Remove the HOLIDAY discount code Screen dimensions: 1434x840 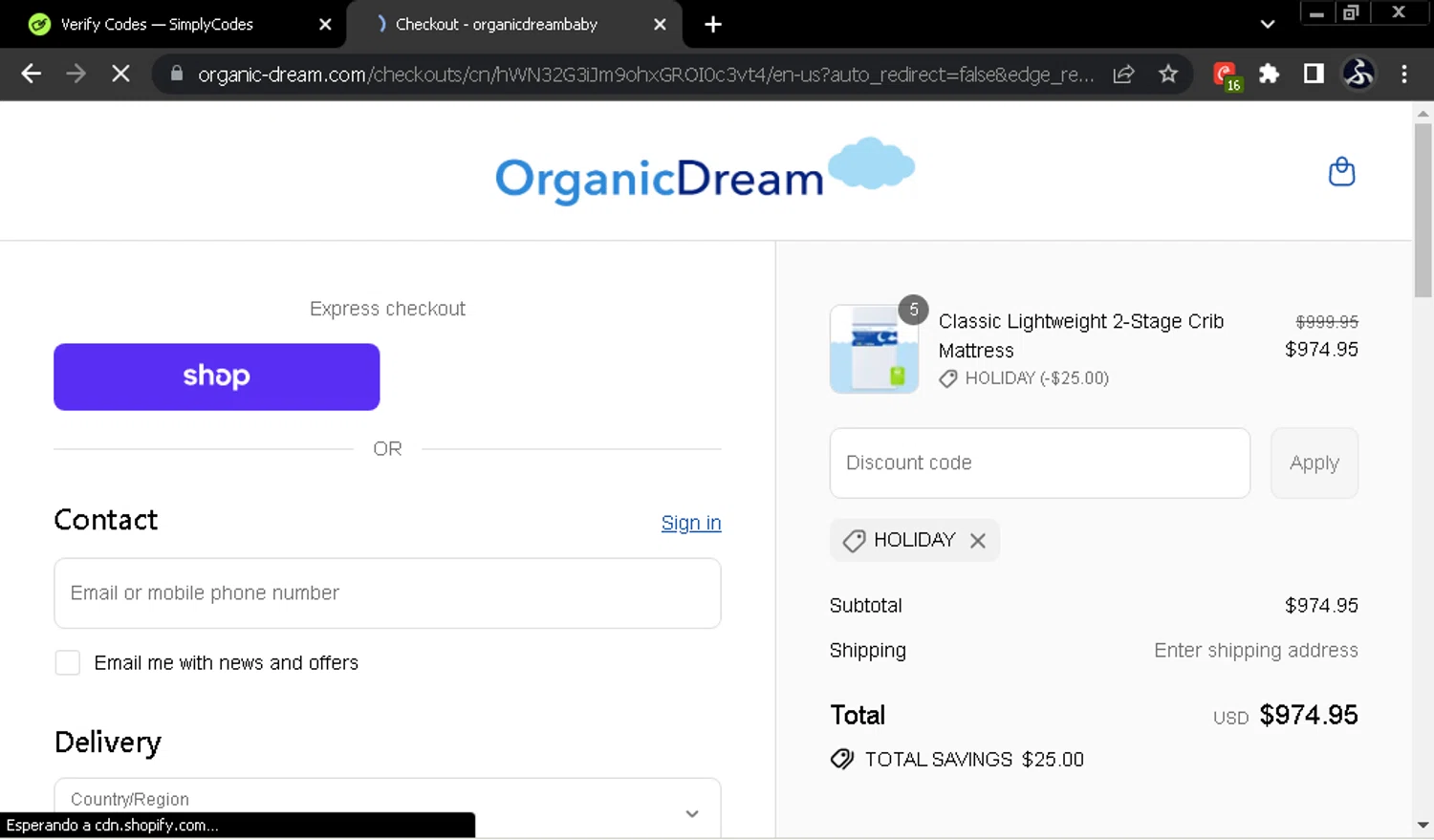977,541
